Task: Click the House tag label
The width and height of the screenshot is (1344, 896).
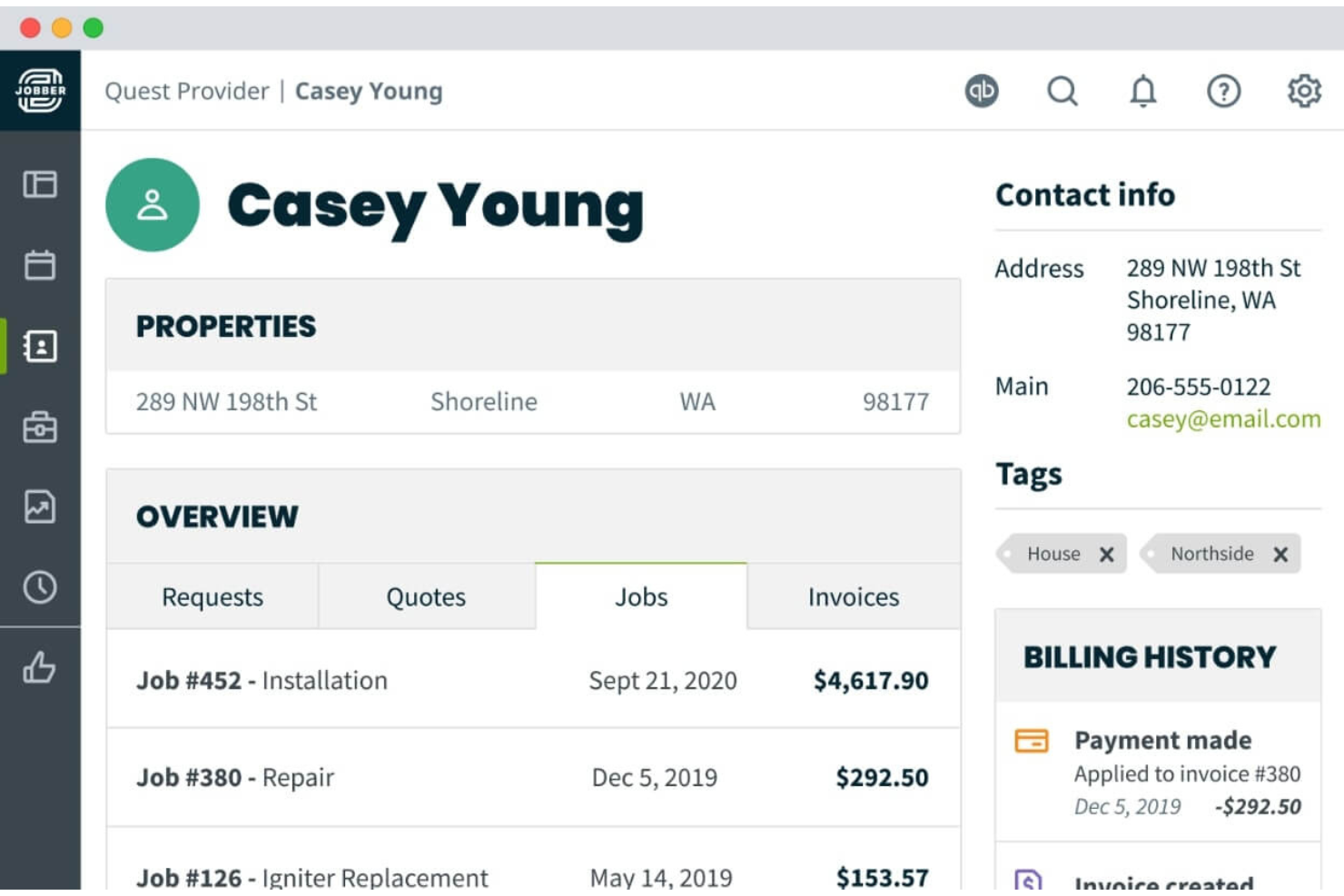Action: point(1053,554)
